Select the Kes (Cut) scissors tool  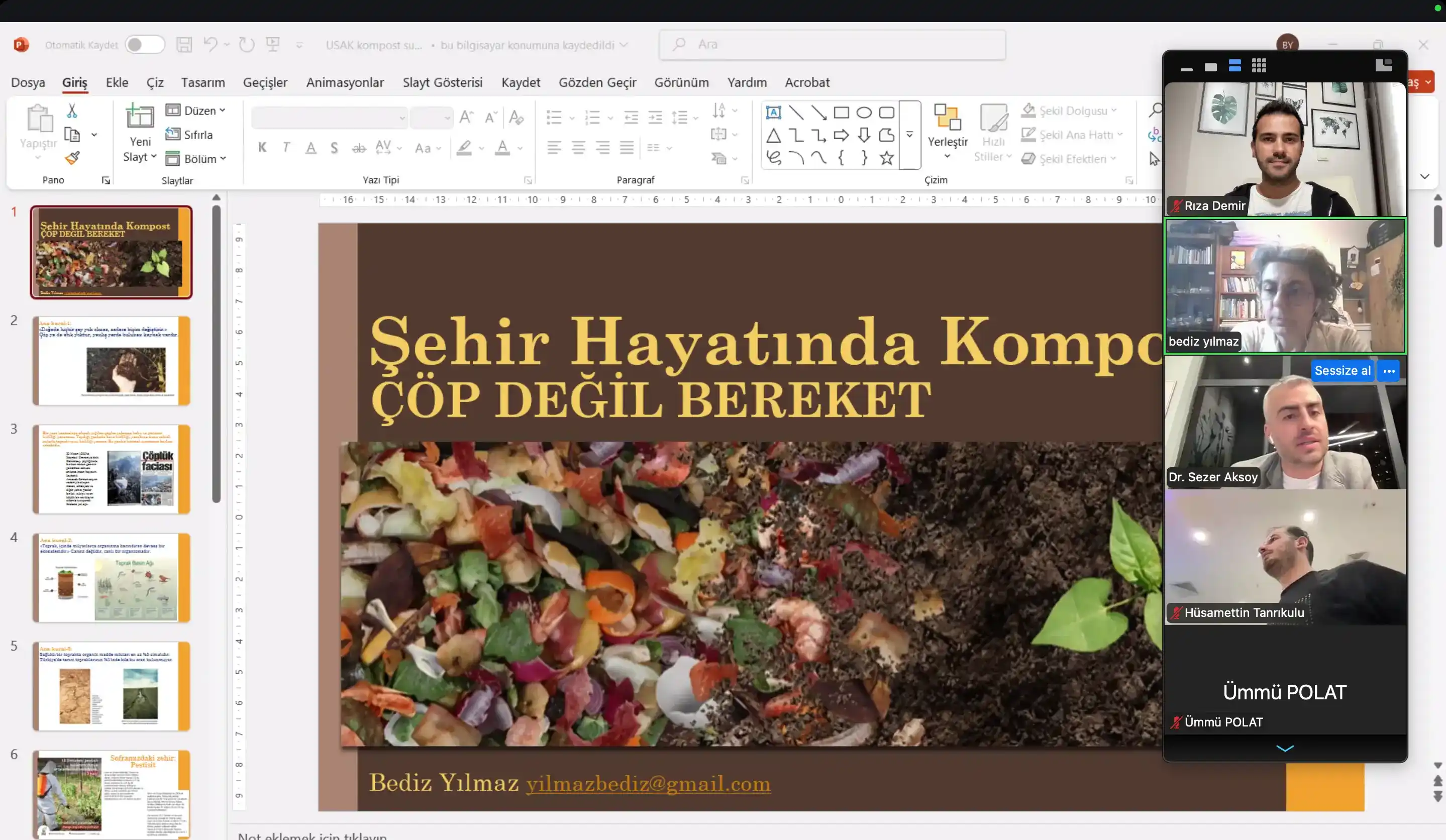(x=72, y=110)
